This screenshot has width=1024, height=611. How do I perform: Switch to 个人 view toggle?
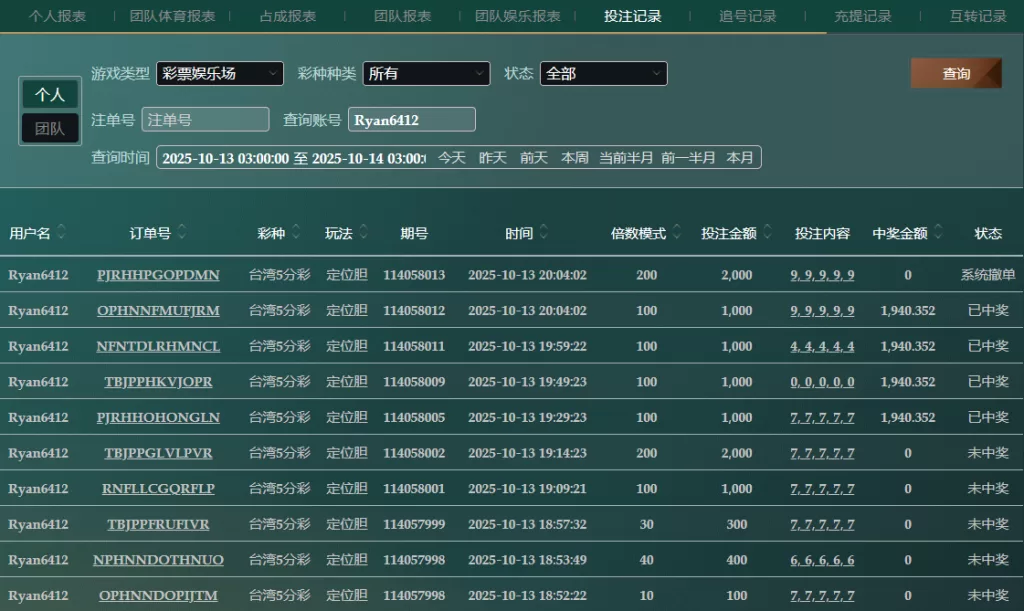(x=50, y=95)
